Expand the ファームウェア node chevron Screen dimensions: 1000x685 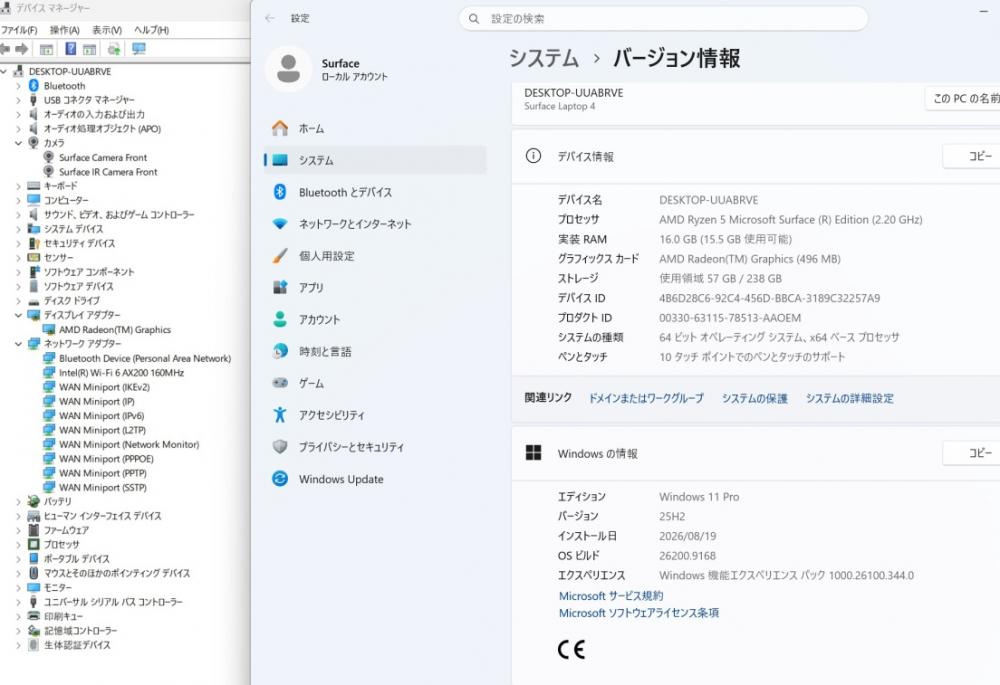pyautogui.click(x=18, y=530)
